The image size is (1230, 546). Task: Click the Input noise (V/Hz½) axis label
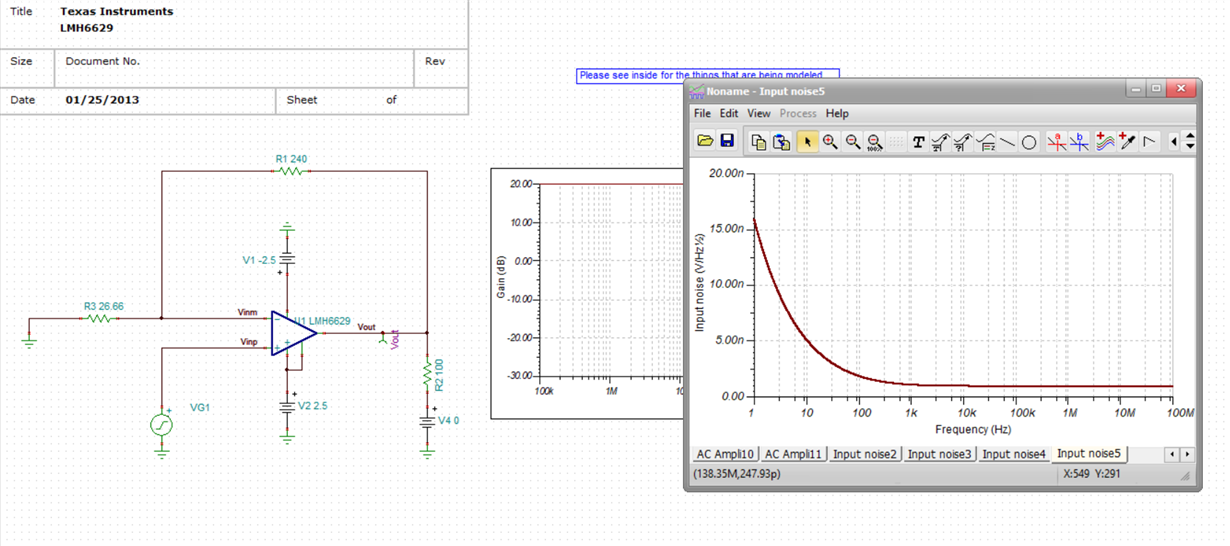[701, 284]
